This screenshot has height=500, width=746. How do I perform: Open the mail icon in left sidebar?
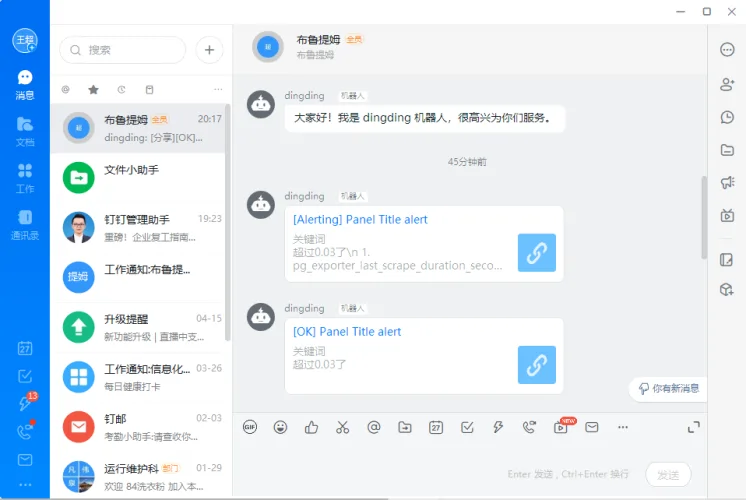[x=25, y=460]
